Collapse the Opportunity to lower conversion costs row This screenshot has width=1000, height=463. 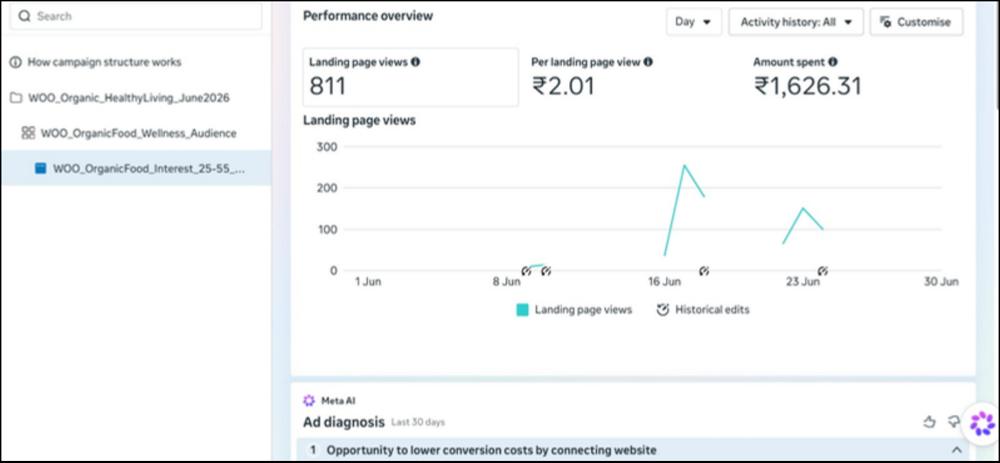pyautogui.click(x=957, y=450)
